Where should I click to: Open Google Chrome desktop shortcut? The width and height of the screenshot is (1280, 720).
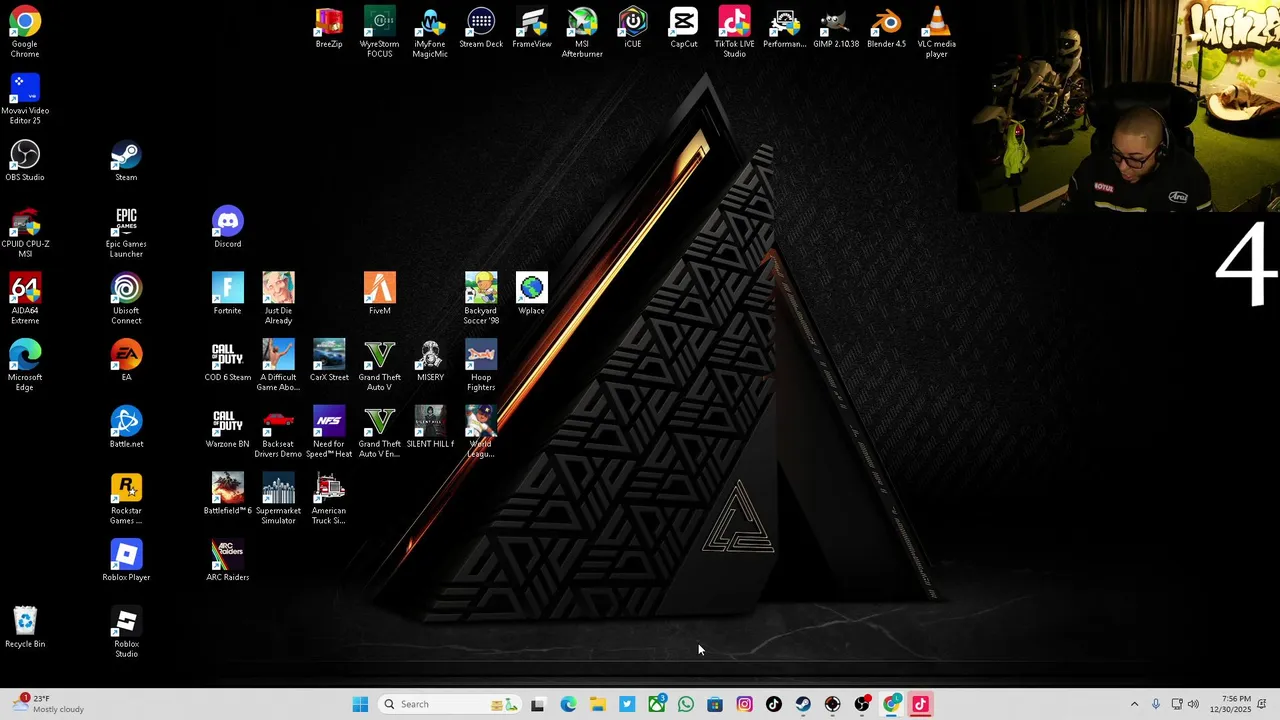click(25, 32)
